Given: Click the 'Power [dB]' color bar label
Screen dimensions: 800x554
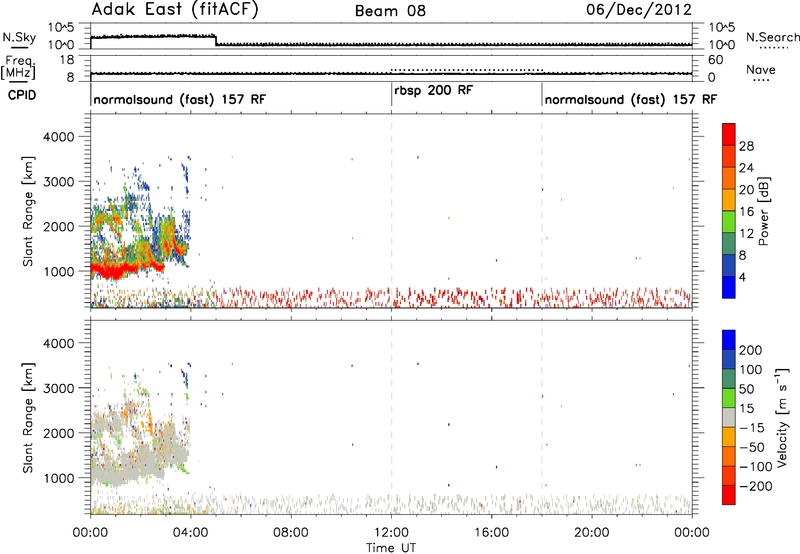Looking at the screenshot, I should tap(764, 211).
